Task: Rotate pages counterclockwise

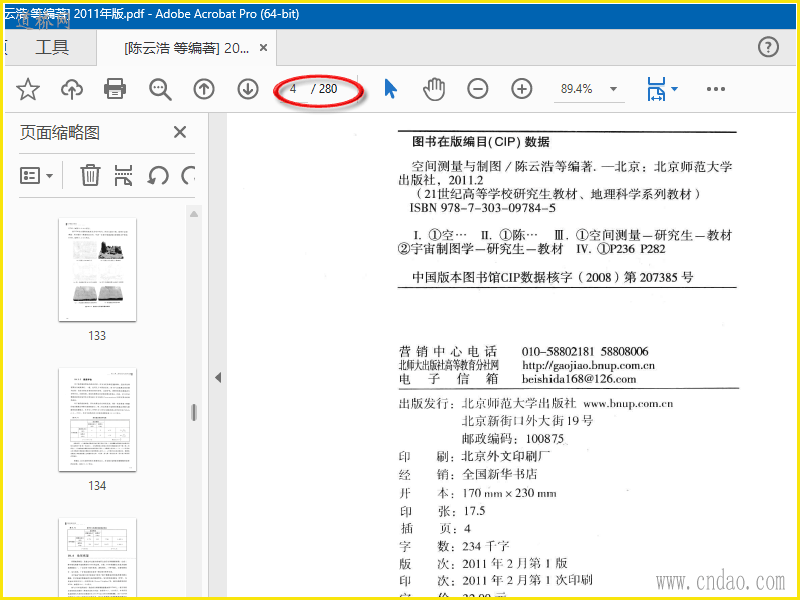Action: click(158, 176)
